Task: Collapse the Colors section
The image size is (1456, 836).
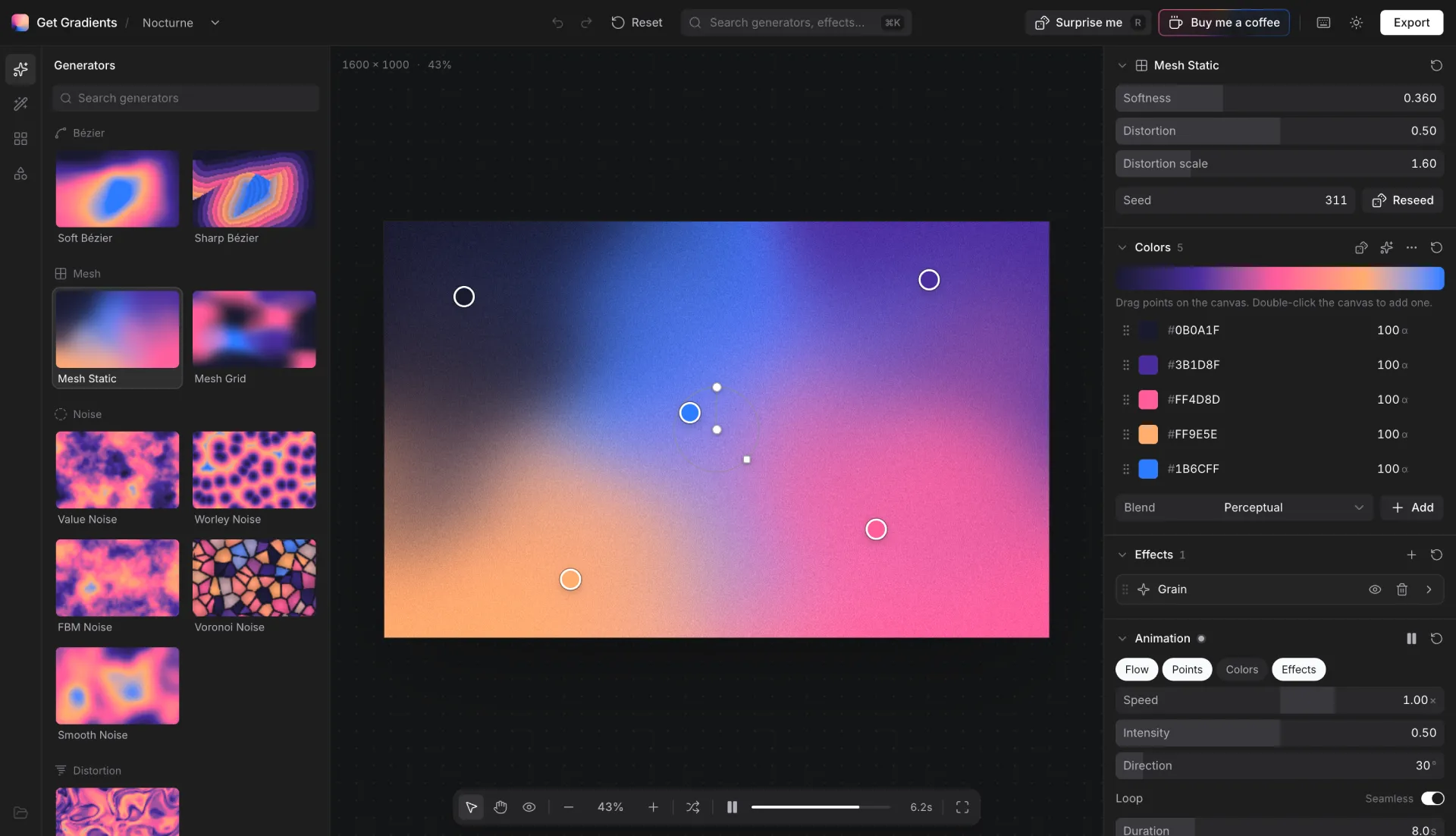Action: point(1122,248)
